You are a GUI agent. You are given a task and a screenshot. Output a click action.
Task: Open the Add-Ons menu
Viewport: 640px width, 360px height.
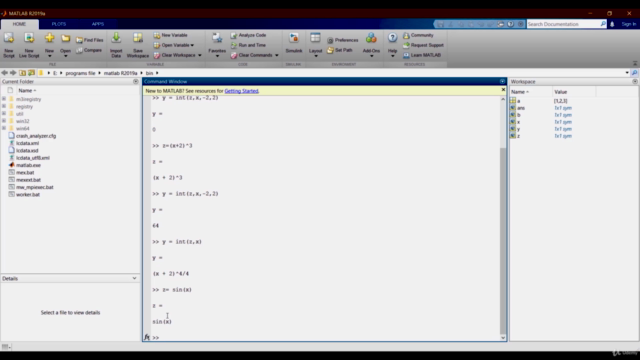click(x=371, y=45)
